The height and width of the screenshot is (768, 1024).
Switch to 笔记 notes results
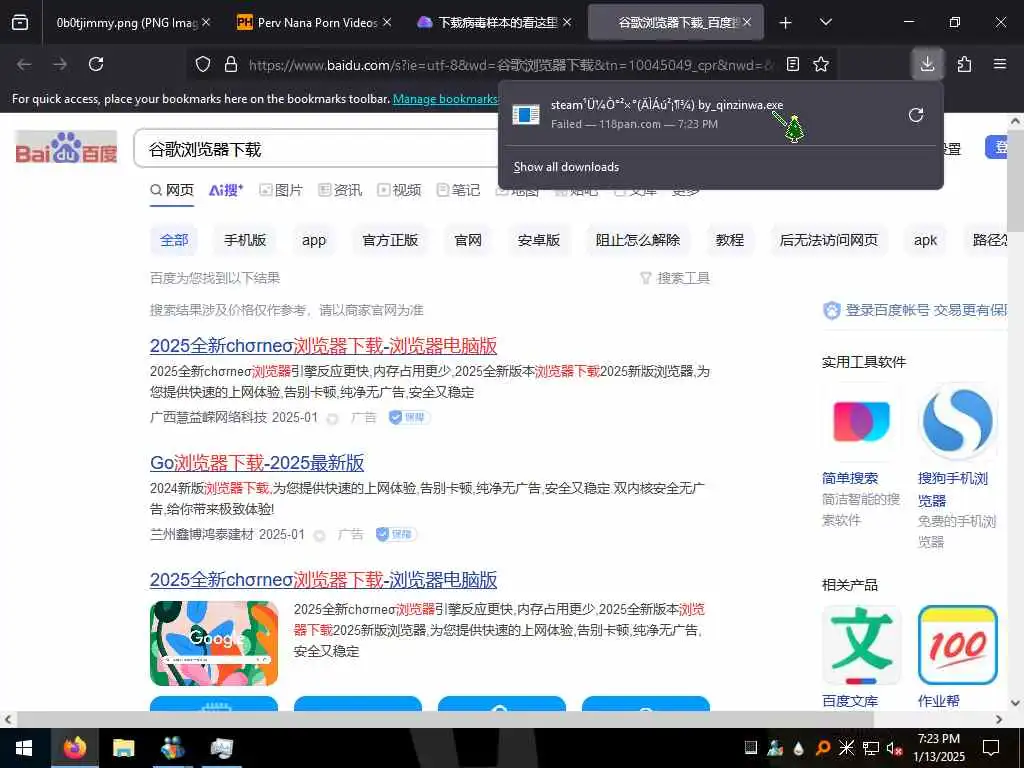[x=458, y=190]
